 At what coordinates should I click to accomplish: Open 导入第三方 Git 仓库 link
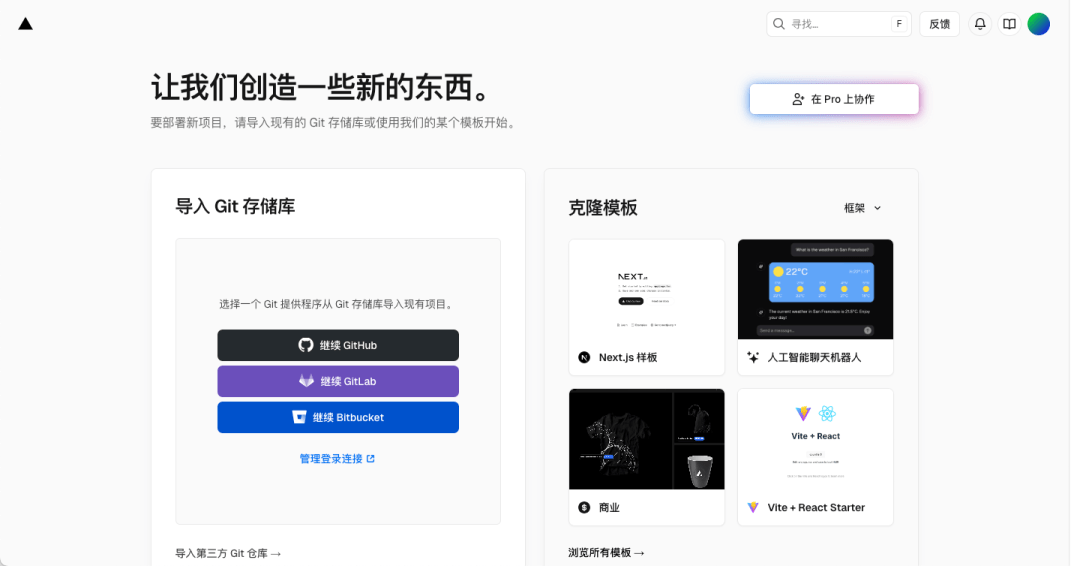[228, 554]
